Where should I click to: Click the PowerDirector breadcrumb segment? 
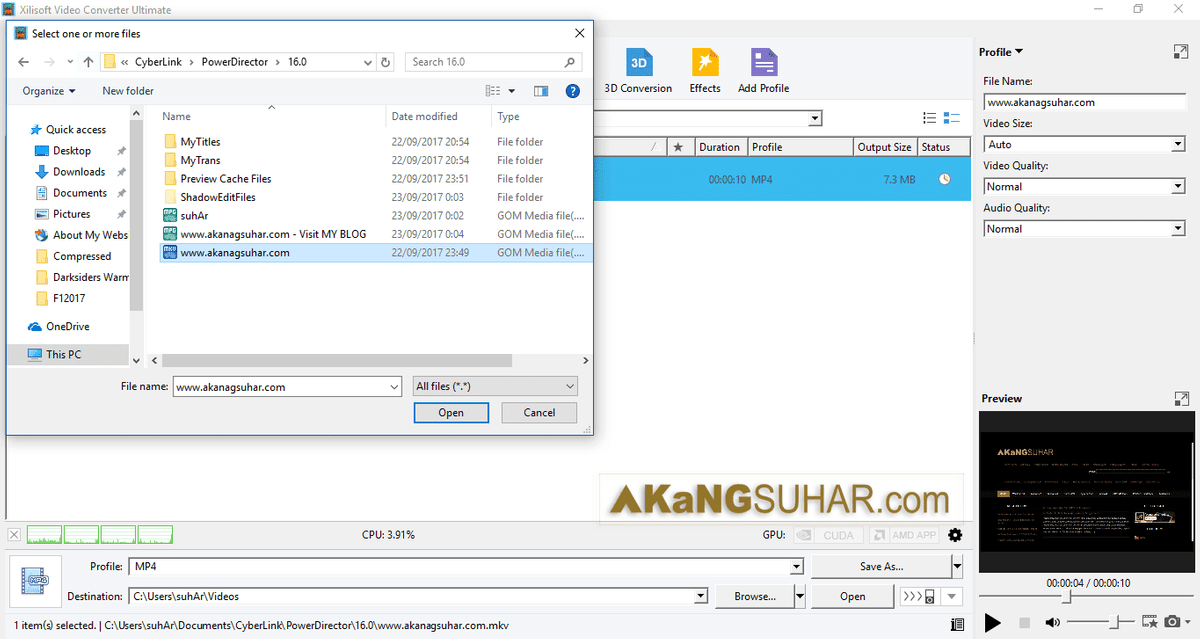[235, 62]
